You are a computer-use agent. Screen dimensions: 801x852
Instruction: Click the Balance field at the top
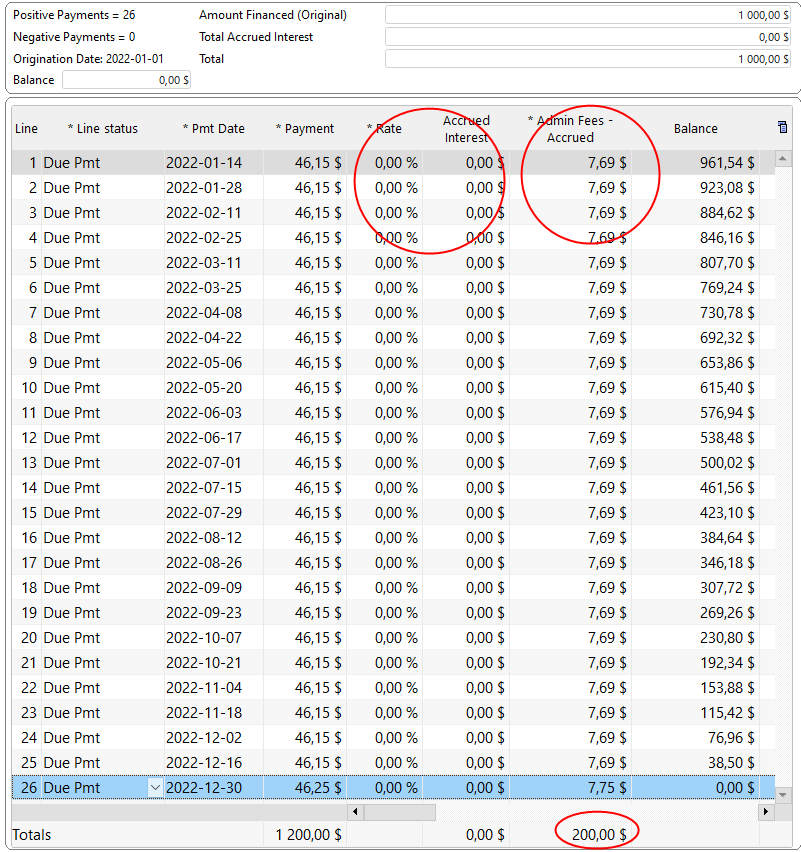pos(127,80)
